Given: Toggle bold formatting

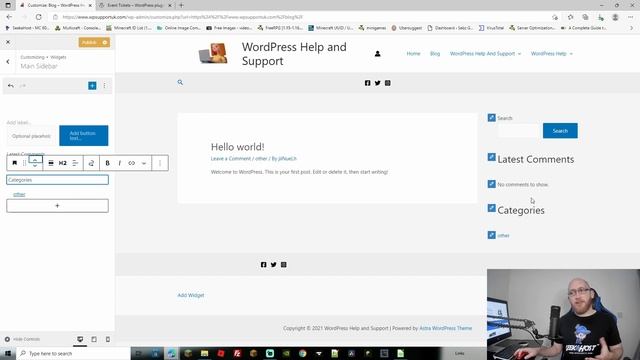Looking at the screenshot, I should [107, 163].
